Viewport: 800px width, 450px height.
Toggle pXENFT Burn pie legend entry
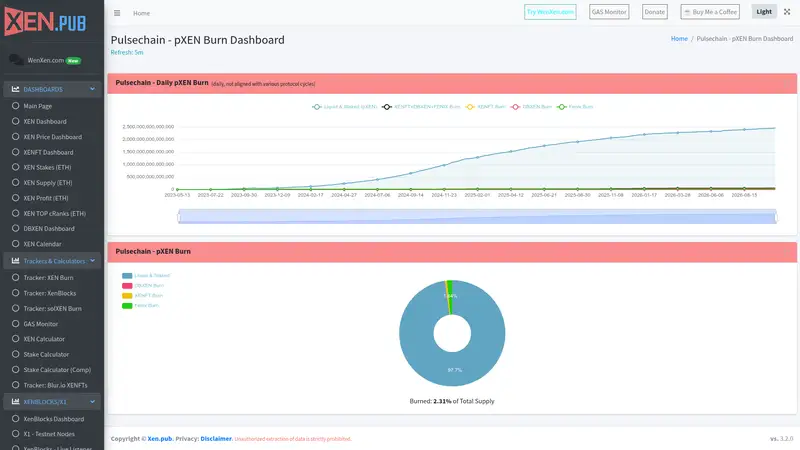142,295
